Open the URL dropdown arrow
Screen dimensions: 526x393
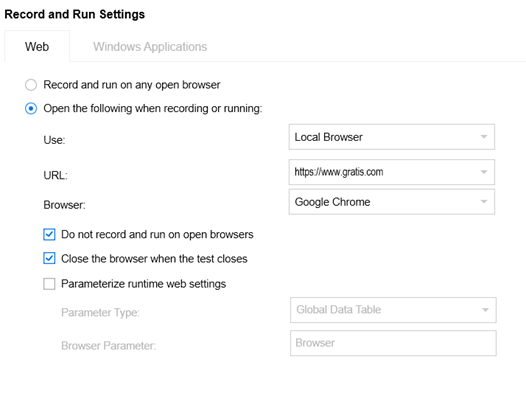pos(483,172)
